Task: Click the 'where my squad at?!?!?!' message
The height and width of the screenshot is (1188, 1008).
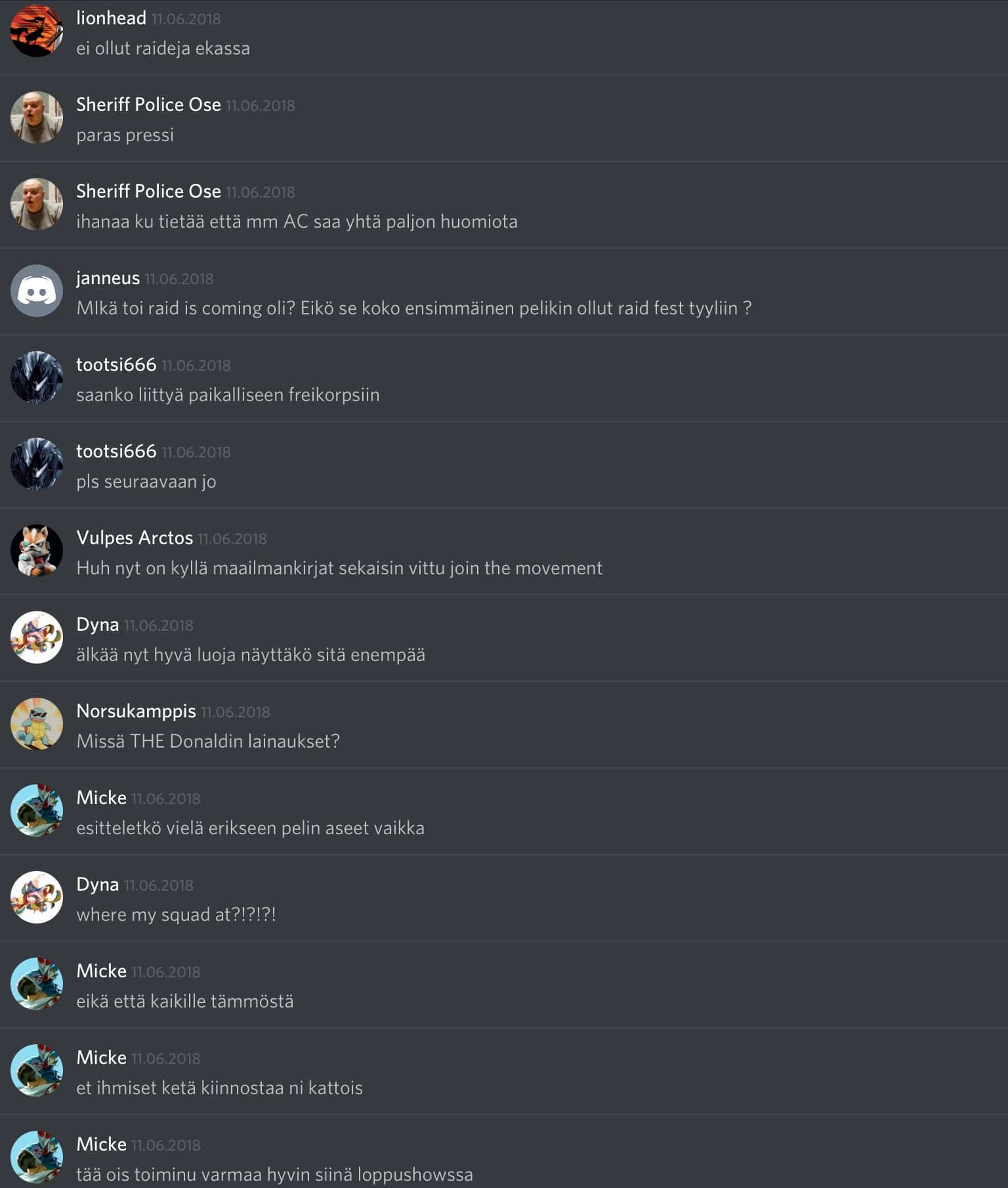Action: (x=176, y=914)
